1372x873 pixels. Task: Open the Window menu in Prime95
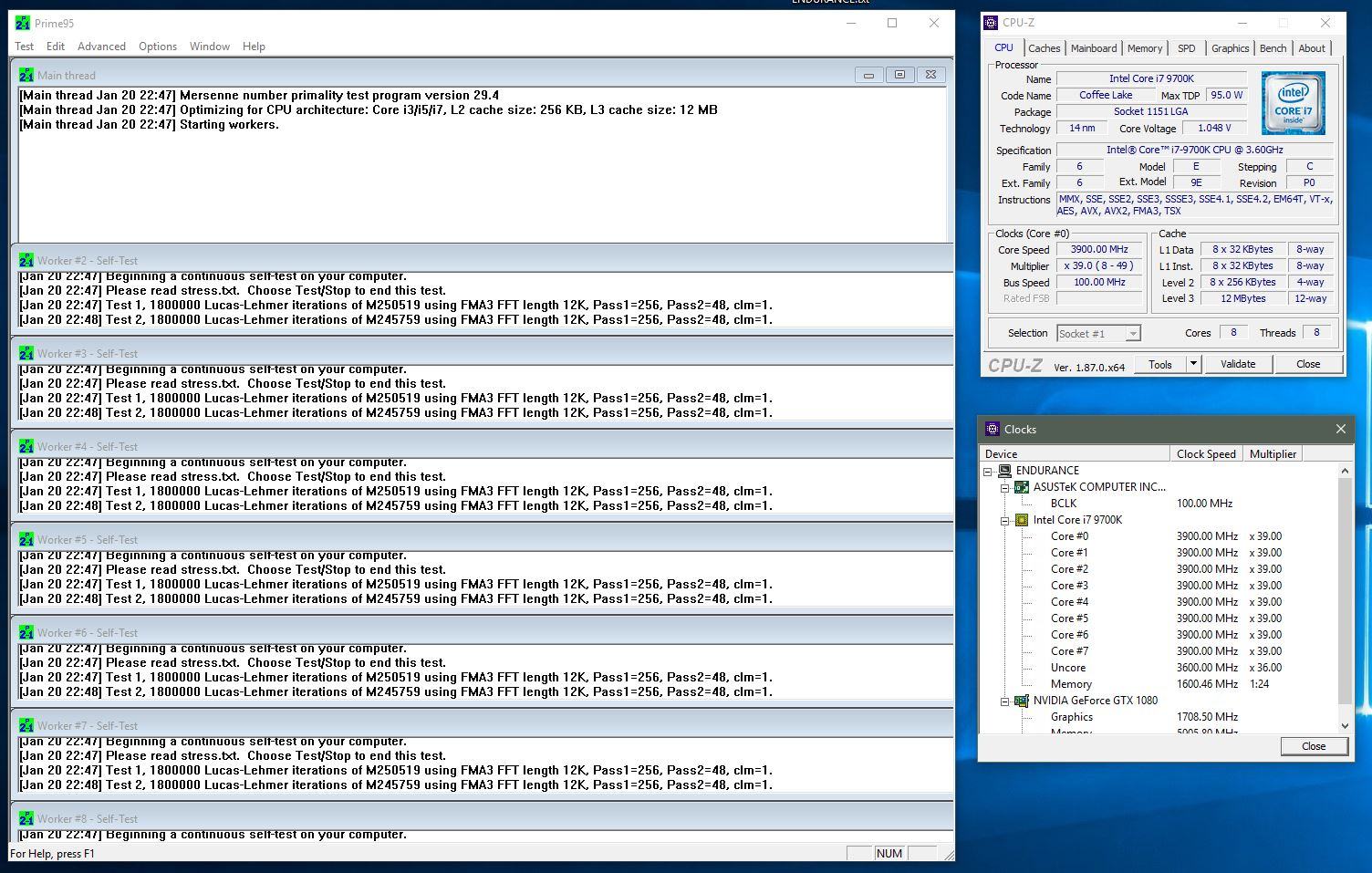(x=210, y=47)
